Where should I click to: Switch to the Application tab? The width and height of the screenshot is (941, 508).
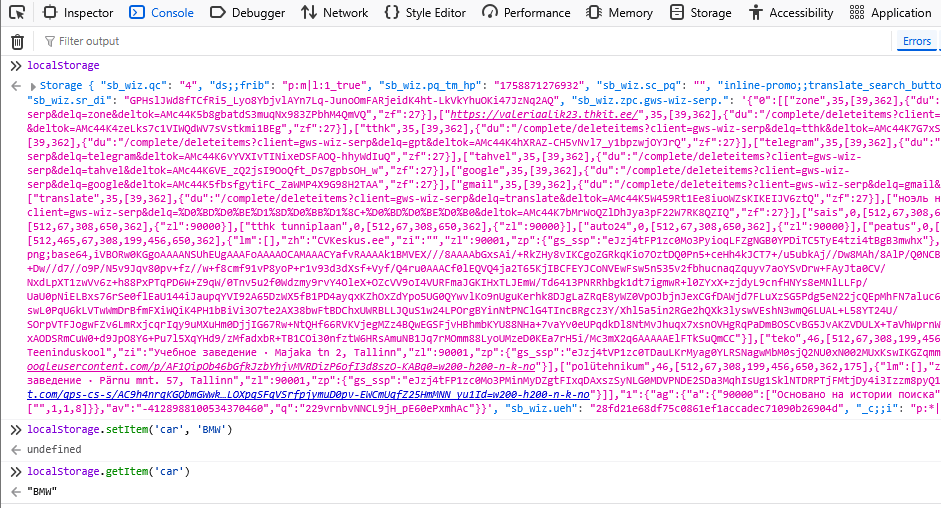pos(891,13)
